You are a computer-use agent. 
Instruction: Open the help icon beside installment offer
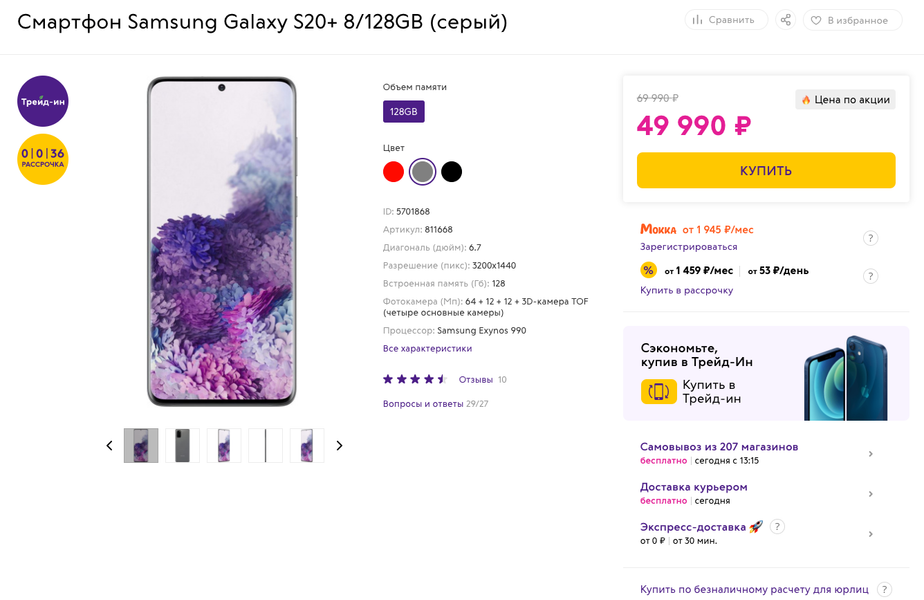tap(871, 276)
